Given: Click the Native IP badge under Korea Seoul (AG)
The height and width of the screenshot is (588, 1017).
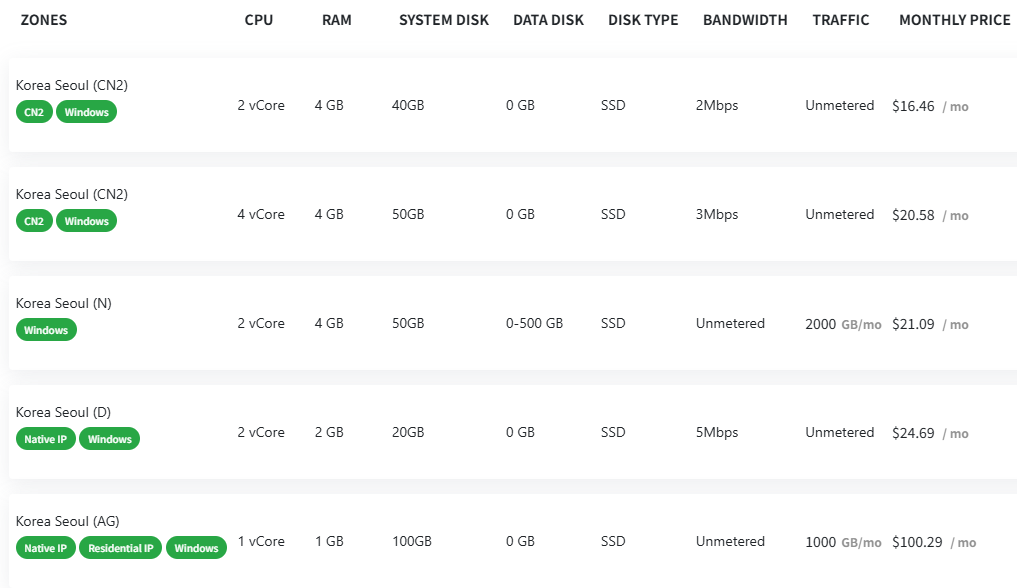Looking at the screenshot, I should click(x=46, y=548).
